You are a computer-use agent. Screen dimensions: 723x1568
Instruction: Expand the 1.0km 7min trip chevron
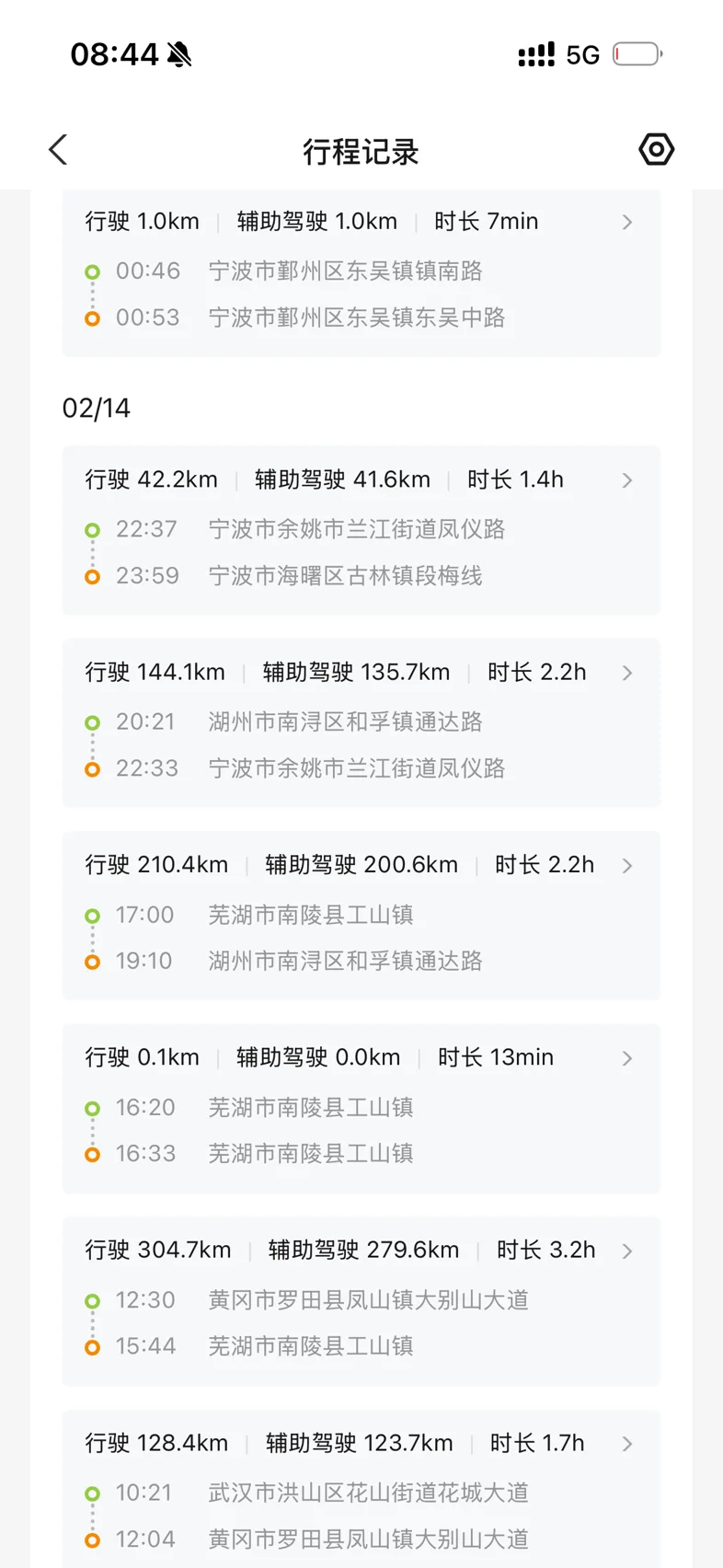pyautogui.click(x=627, y=223)
